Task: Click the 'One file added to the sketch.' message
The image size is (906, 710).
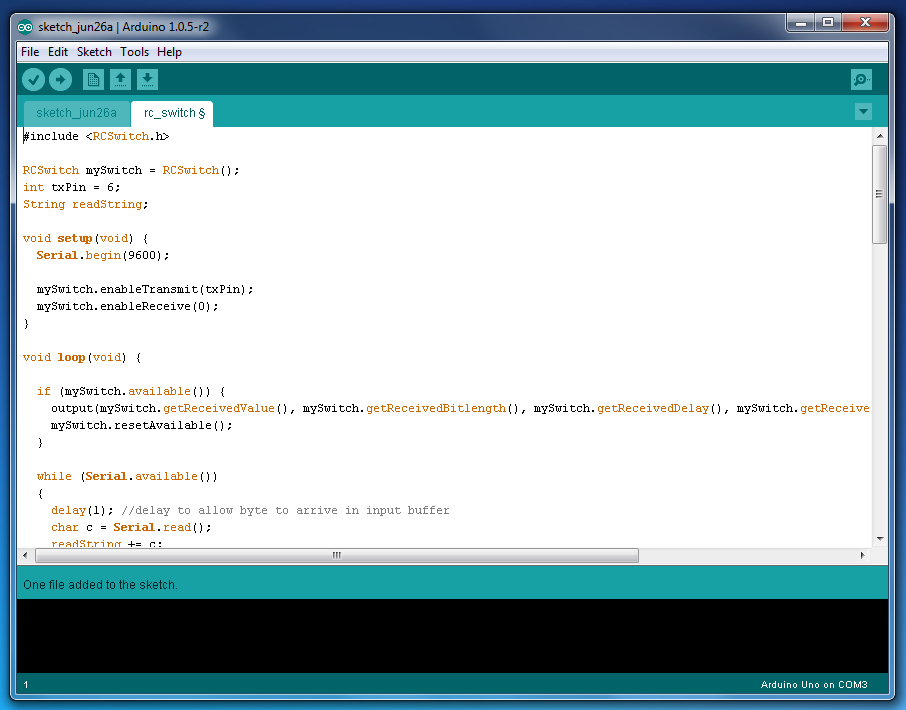Action: tap(100, 585)
